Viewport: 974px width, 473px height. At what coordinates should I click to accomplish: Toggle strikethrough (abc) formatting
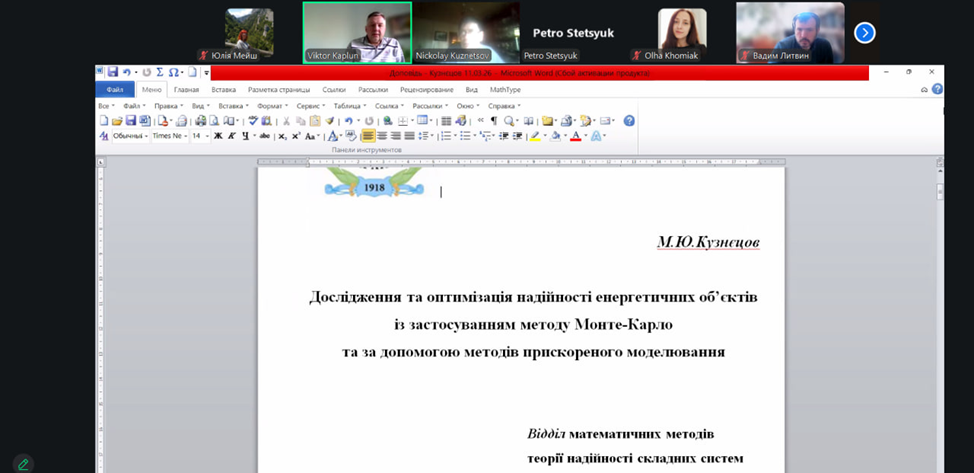coord(264,136)
